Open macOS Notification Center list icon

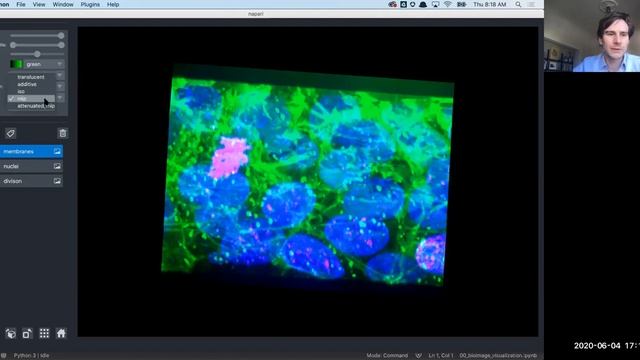[x=531, y=4]
